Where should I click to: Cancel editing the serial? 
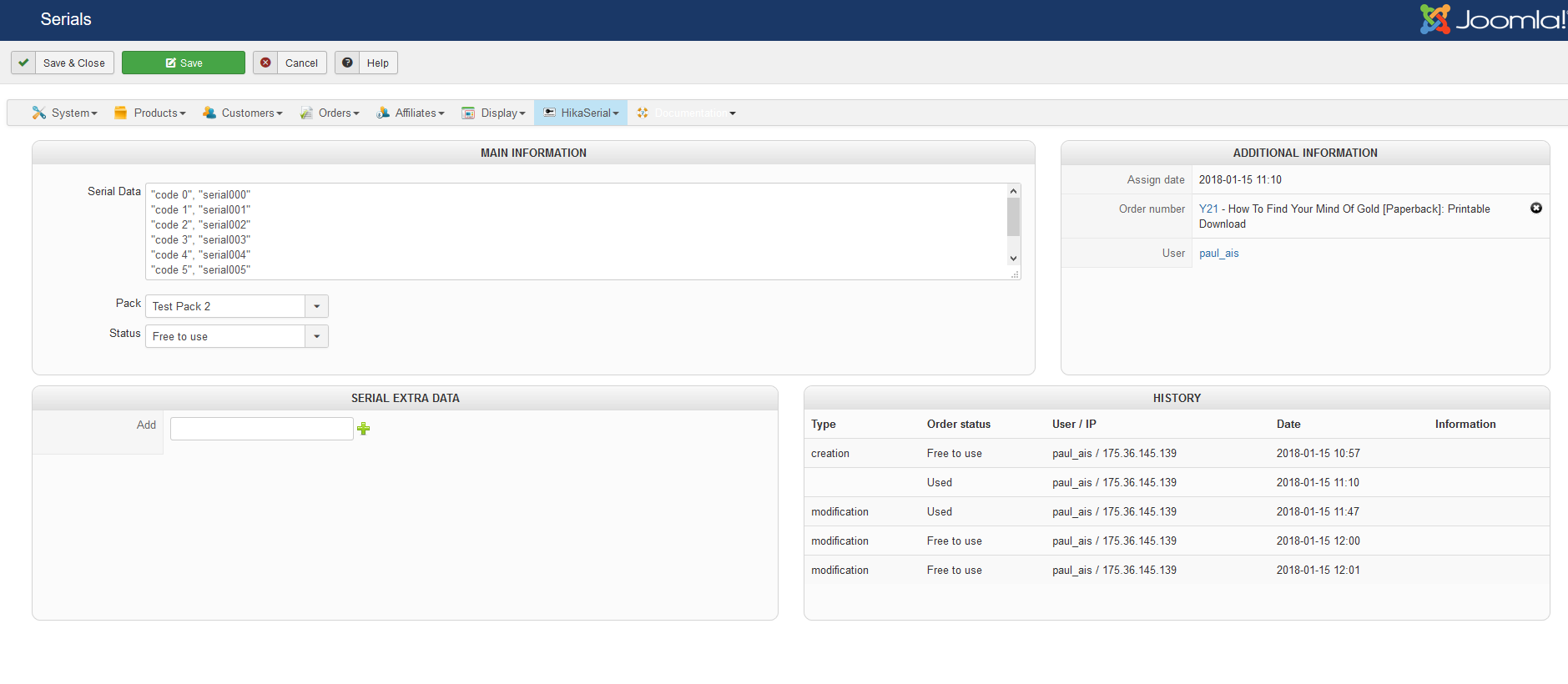[290, 63]
